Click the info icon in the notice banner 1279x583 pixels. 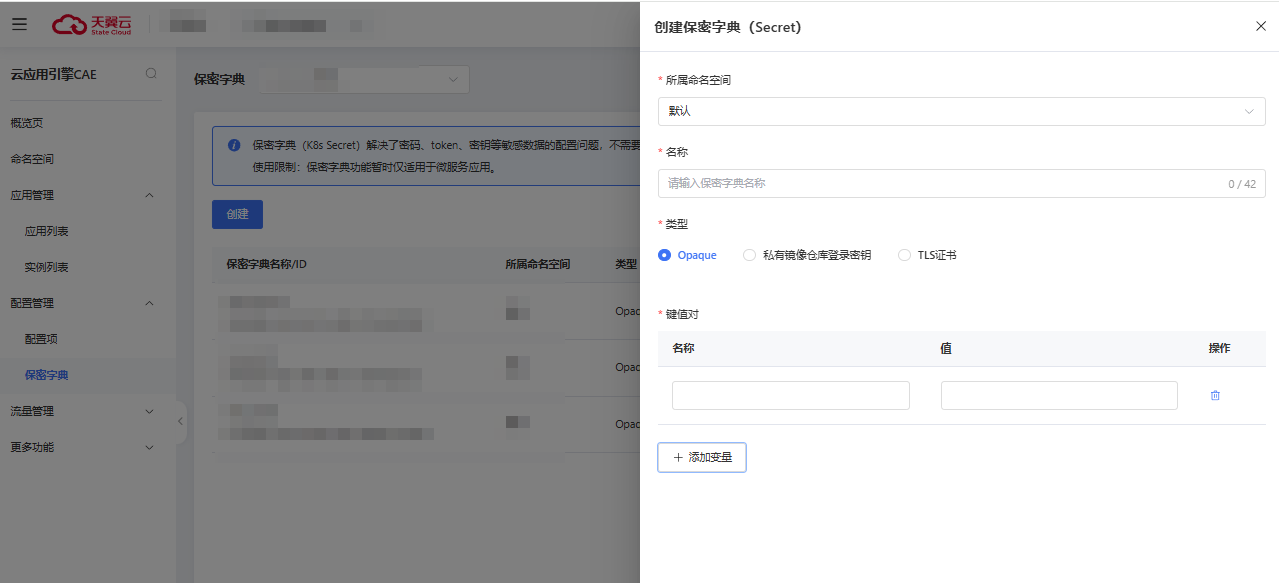click(x=234, y=145)
